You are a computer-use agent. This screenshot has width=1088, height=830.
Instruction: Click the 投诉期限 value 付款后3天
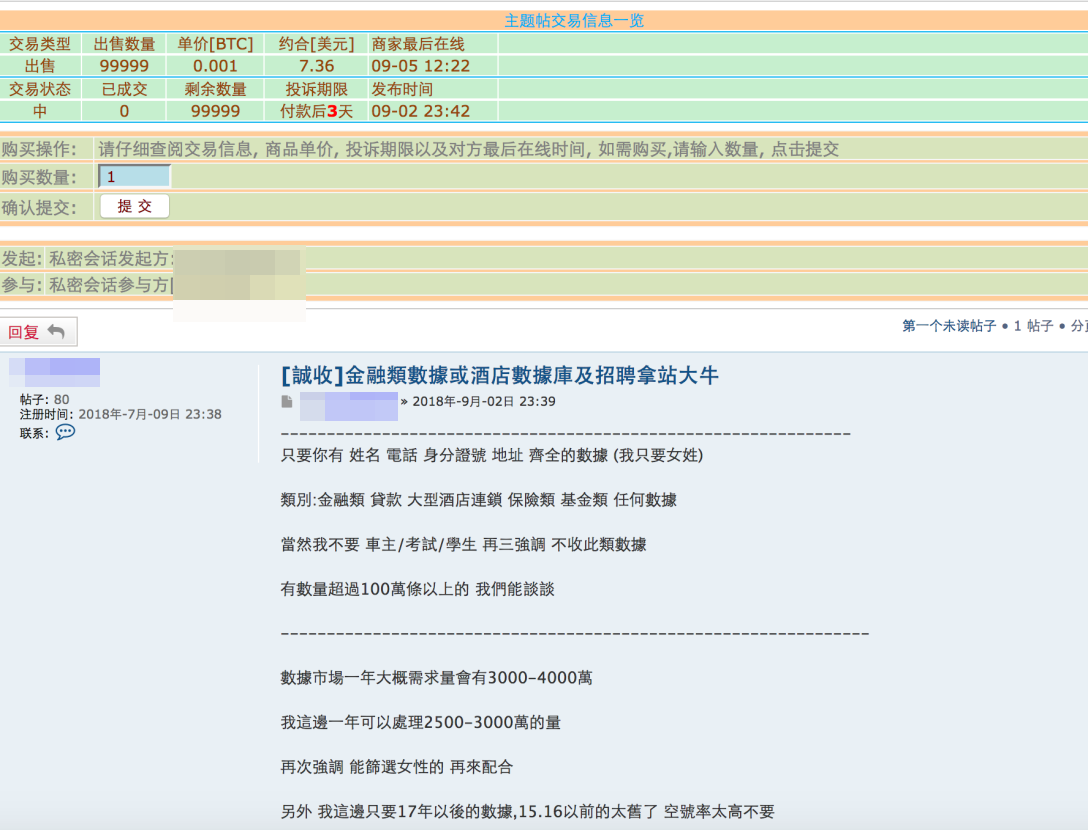point(316,111)
